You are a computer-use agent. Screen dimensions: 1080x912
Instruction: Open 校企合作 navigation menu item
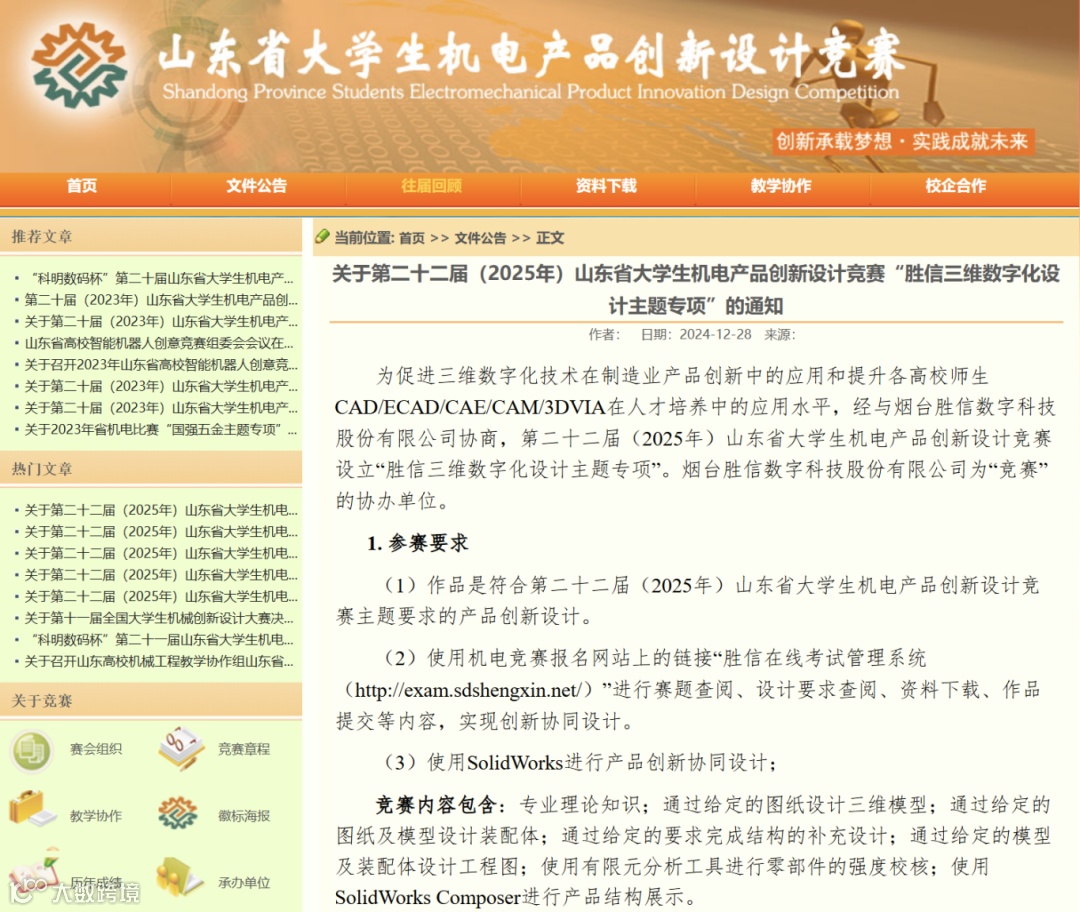956,186
